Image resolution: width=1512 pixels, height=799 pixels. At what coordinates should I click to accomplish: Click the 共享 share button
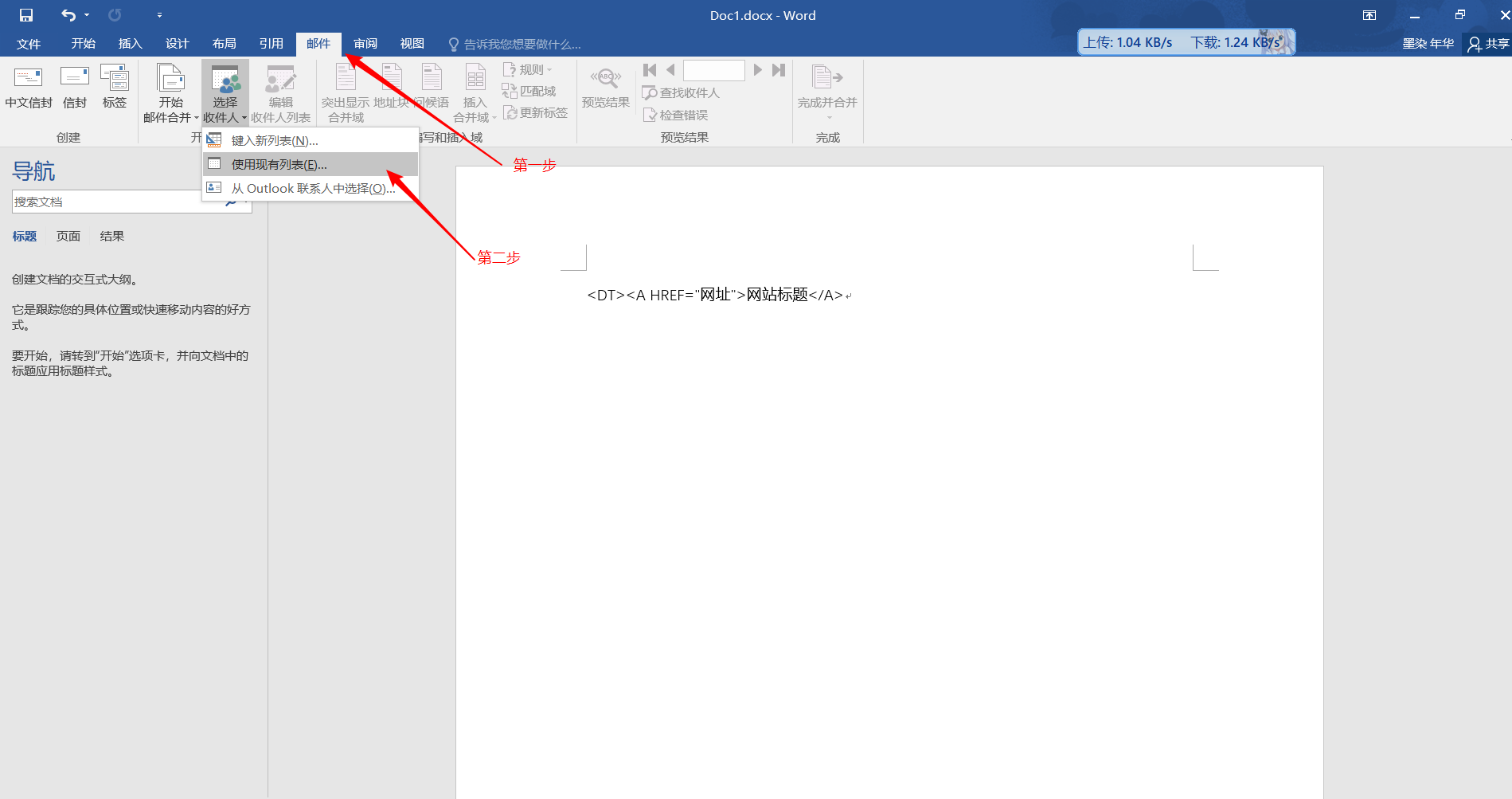point(1488,44)
